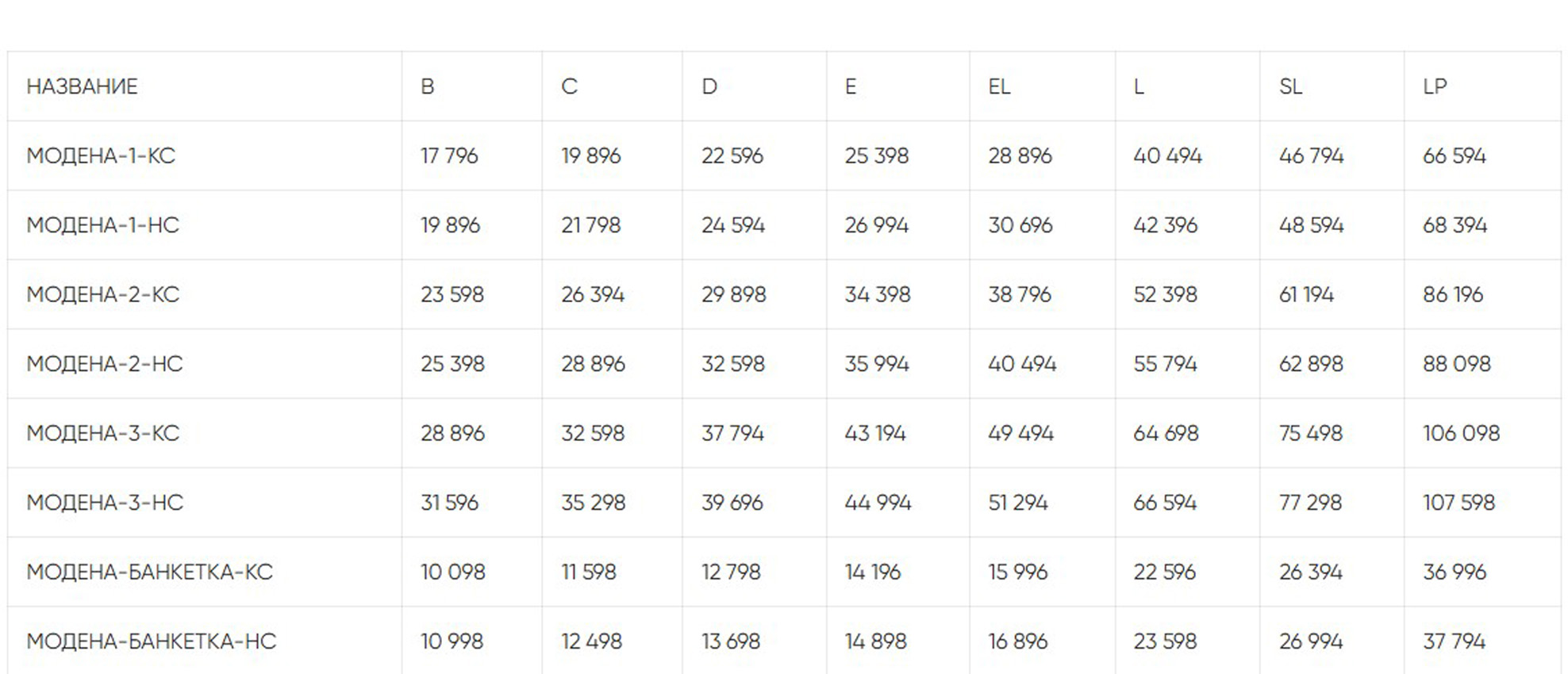
Task: Select price 88 098 for МОДЕНА-2-НС
Action: pos(1456,364)
